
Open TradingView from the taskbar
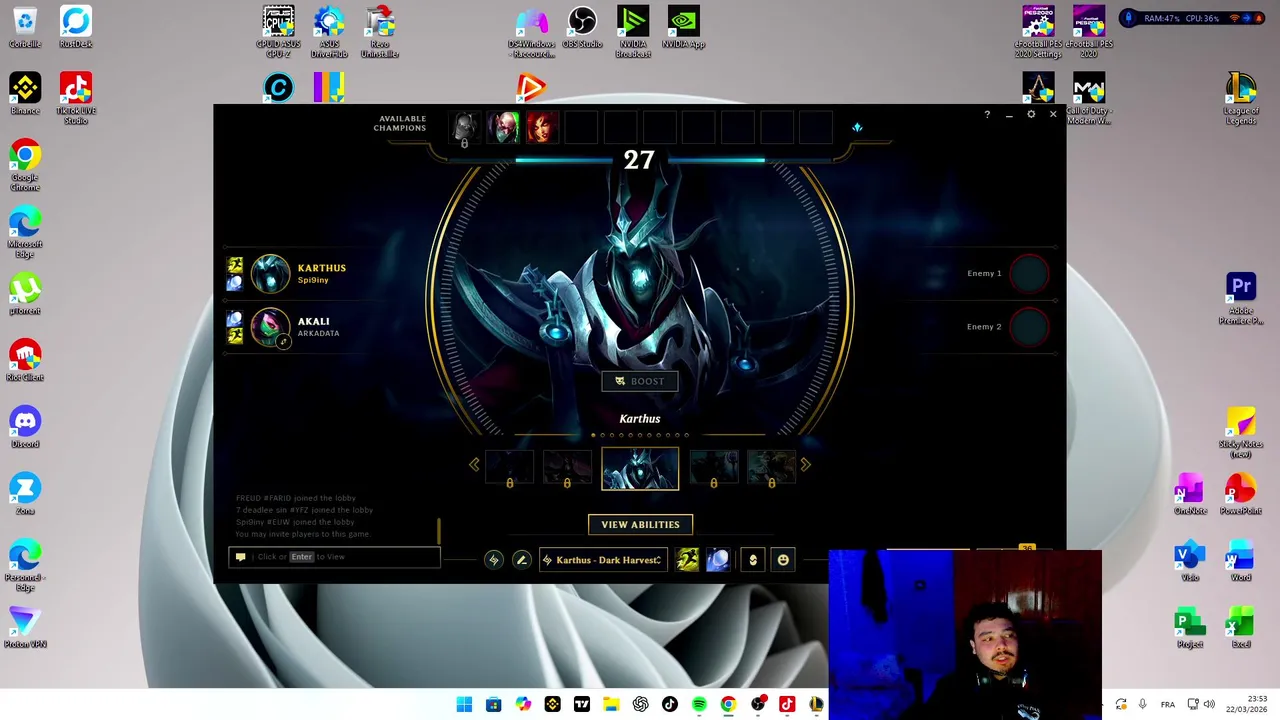point(582,705)
